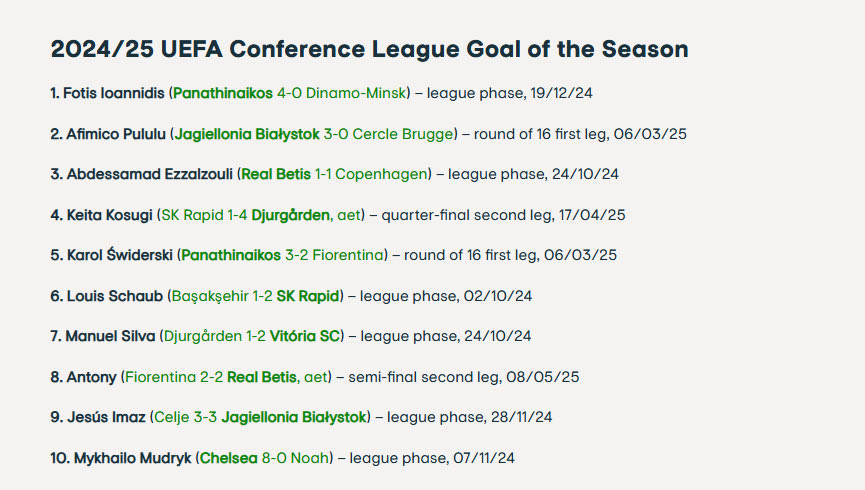Click the Keita Kosugi name text

click(x=110, y=215)
